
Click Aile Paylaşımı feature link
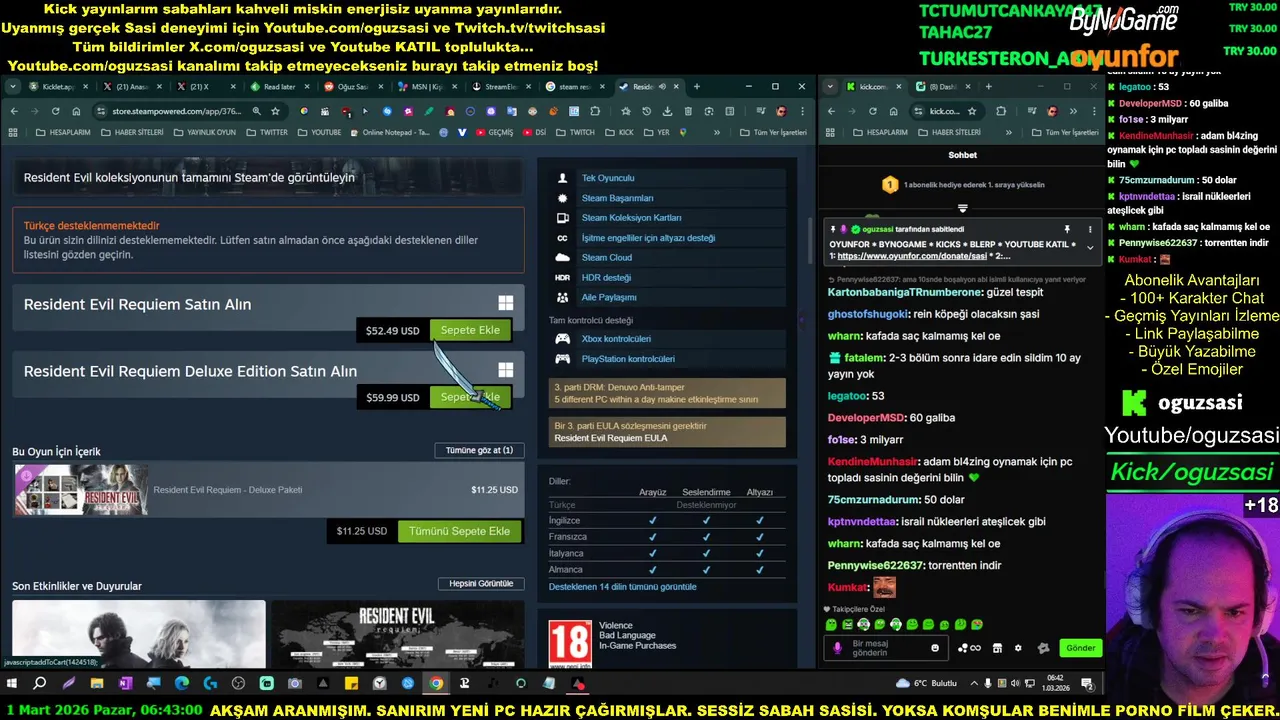point(609,297)
